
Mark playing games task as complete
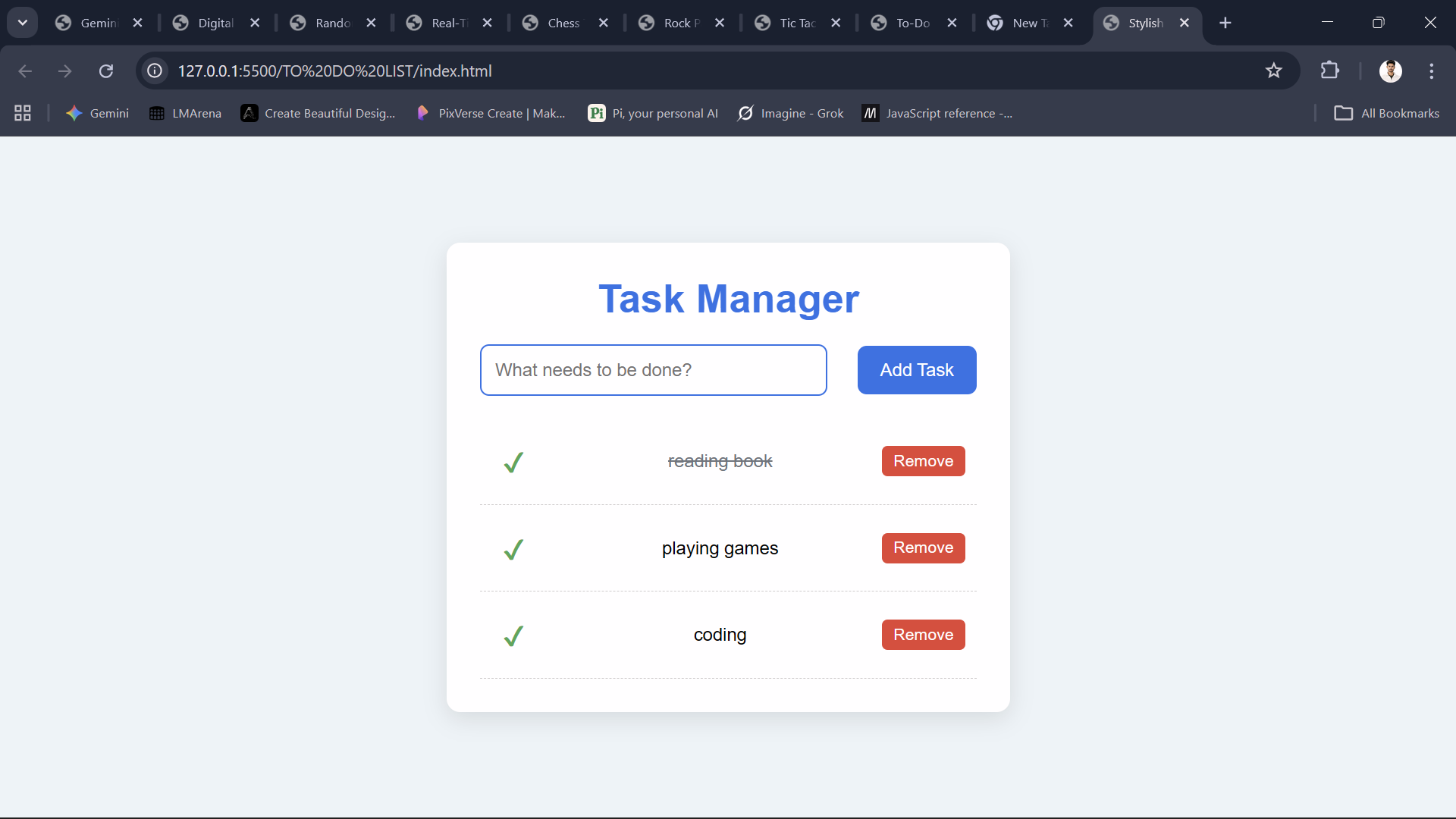click(x=513, y=549)
